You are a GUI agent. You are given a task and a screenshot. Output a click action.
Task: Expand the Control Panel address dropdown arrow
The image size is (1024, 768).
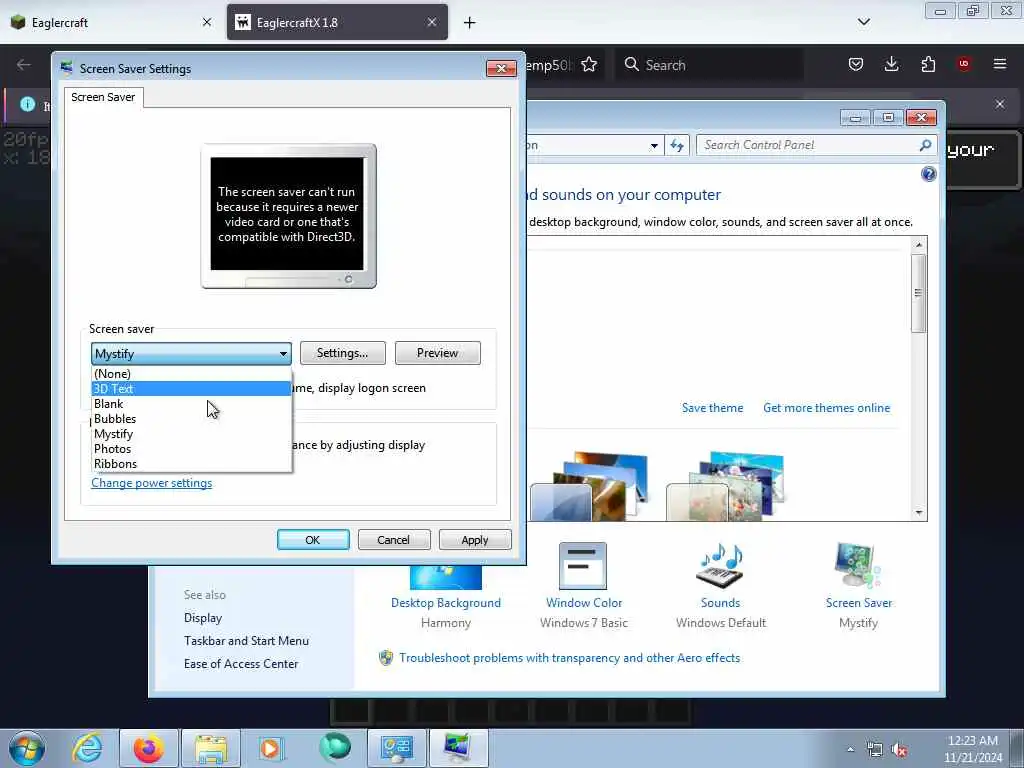[654, 146]
